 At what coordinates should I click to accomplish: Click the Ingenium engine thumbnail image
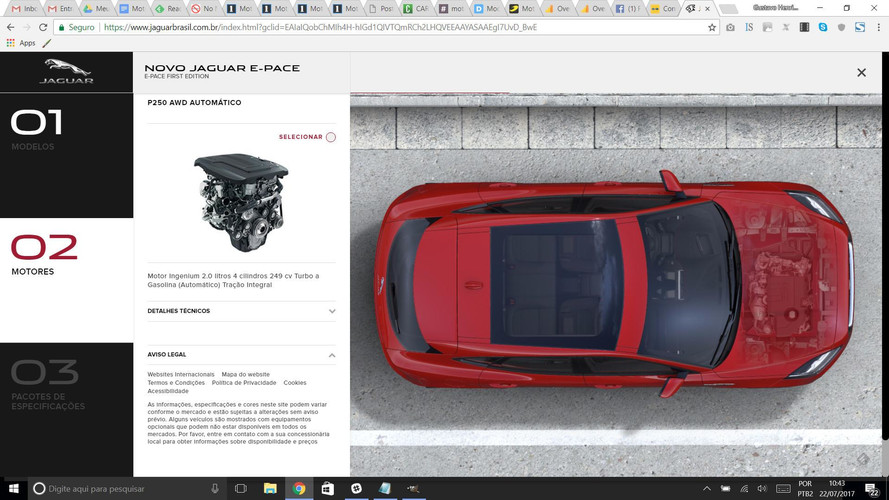[242, 202]
